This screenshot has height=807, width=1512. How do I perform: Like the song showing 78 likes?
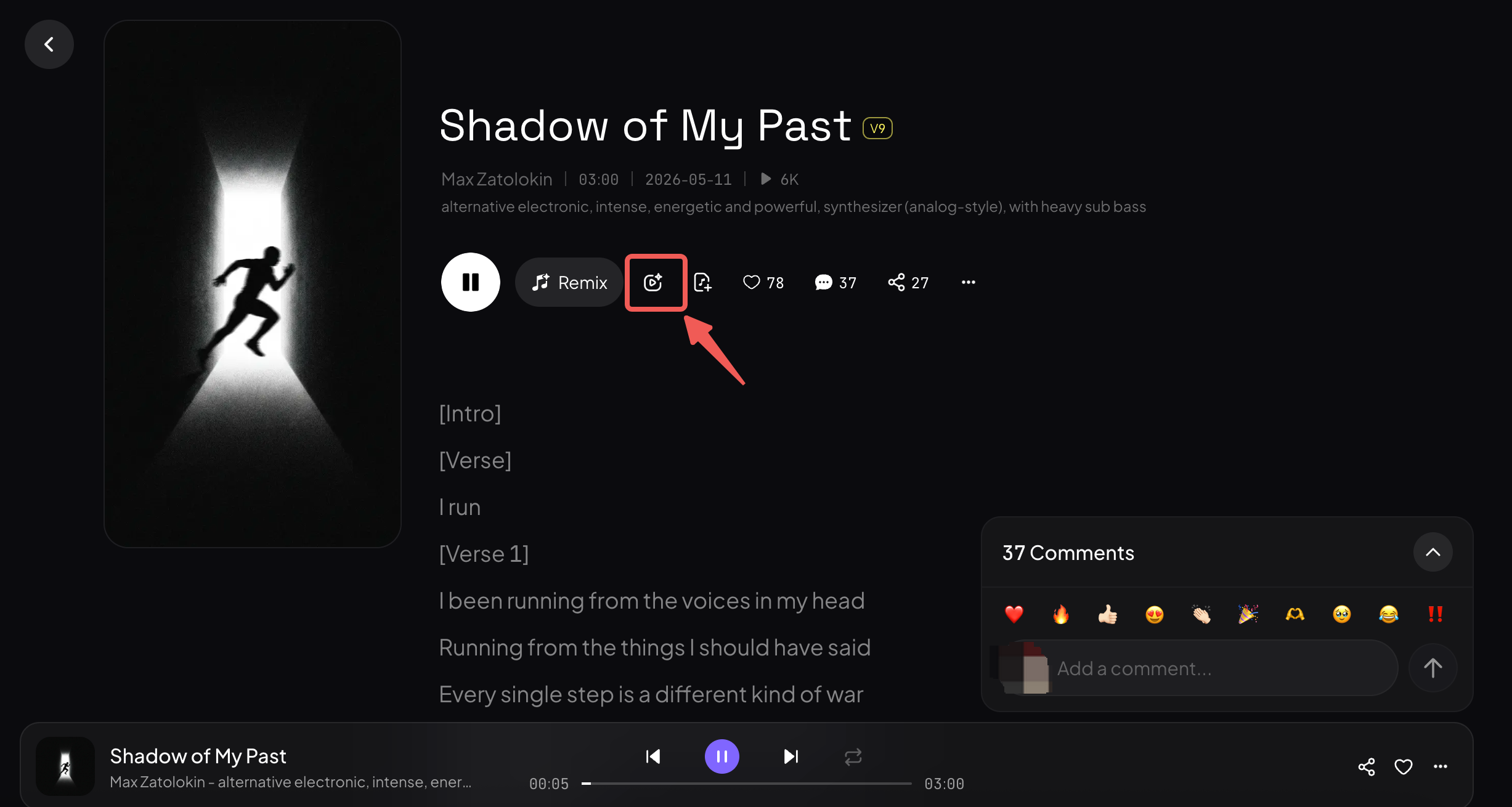point(763,282)
